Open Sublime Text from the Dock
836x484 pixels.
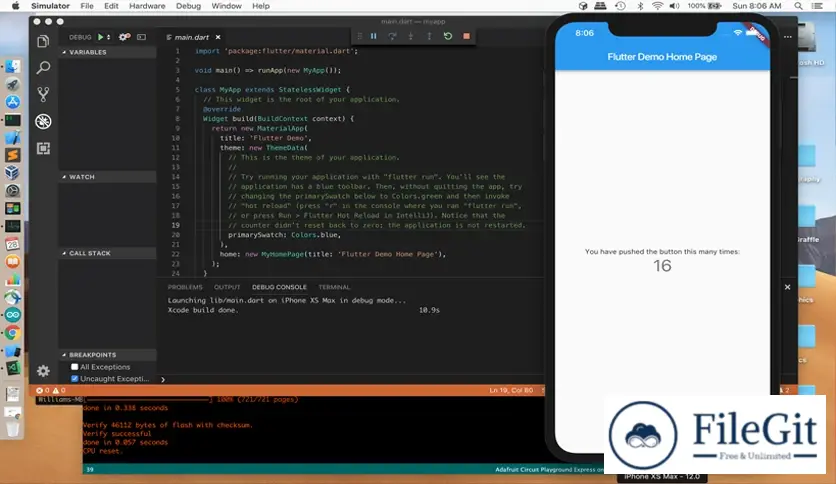point(13,155)
